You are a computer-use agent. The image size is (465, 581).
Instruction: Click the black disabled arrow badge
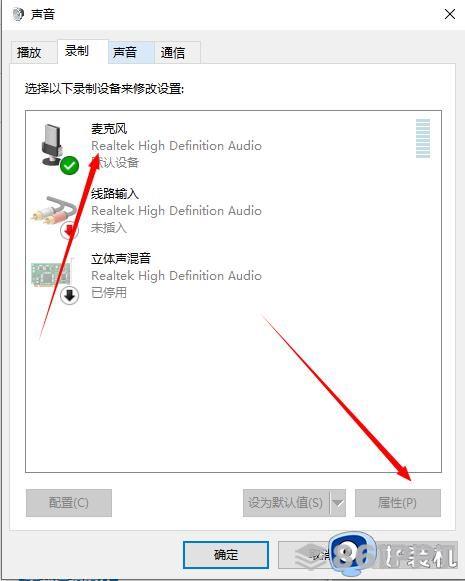70,296
